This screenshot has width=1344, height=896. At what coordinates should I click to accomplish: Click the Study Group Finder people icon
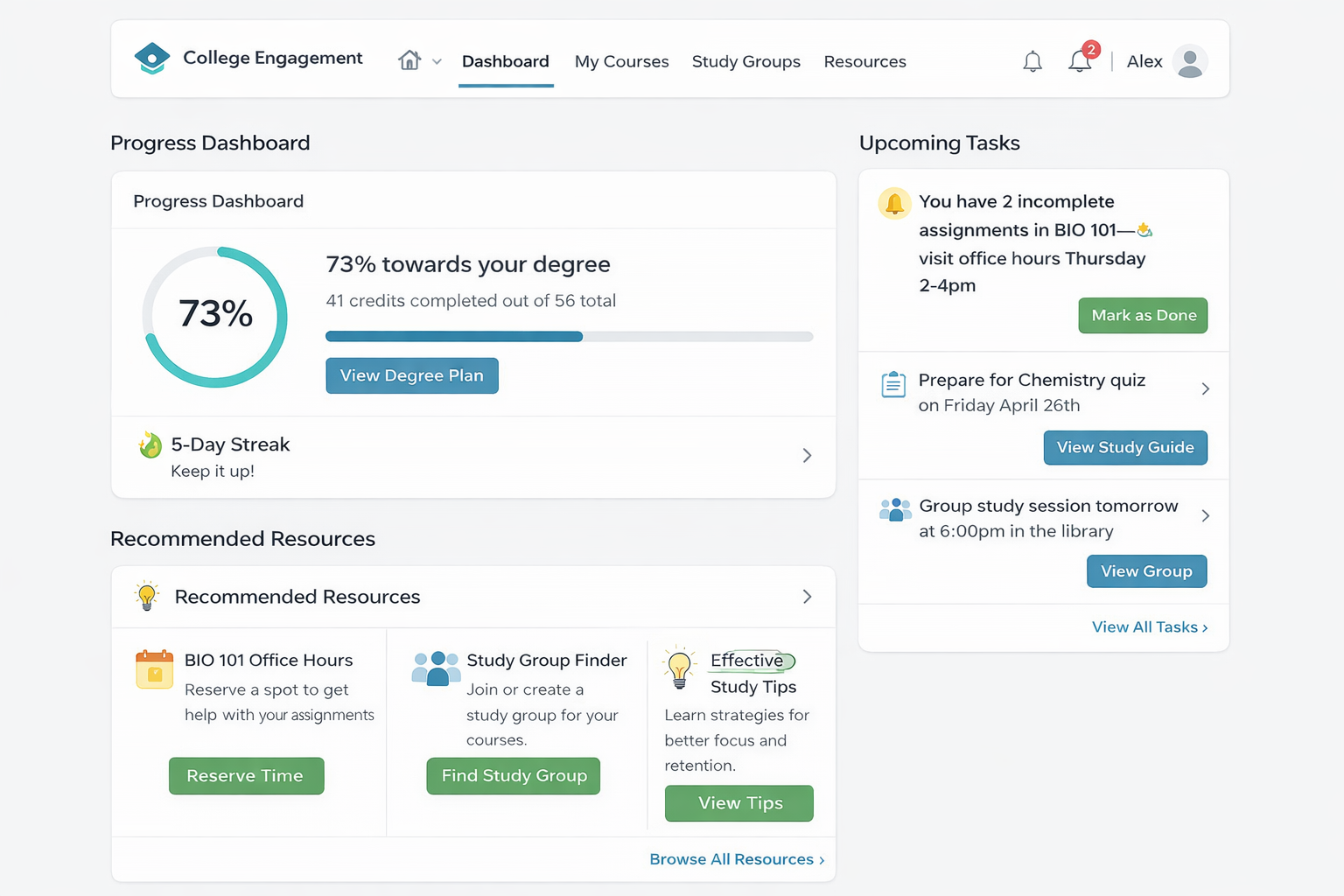pos(436,668)
